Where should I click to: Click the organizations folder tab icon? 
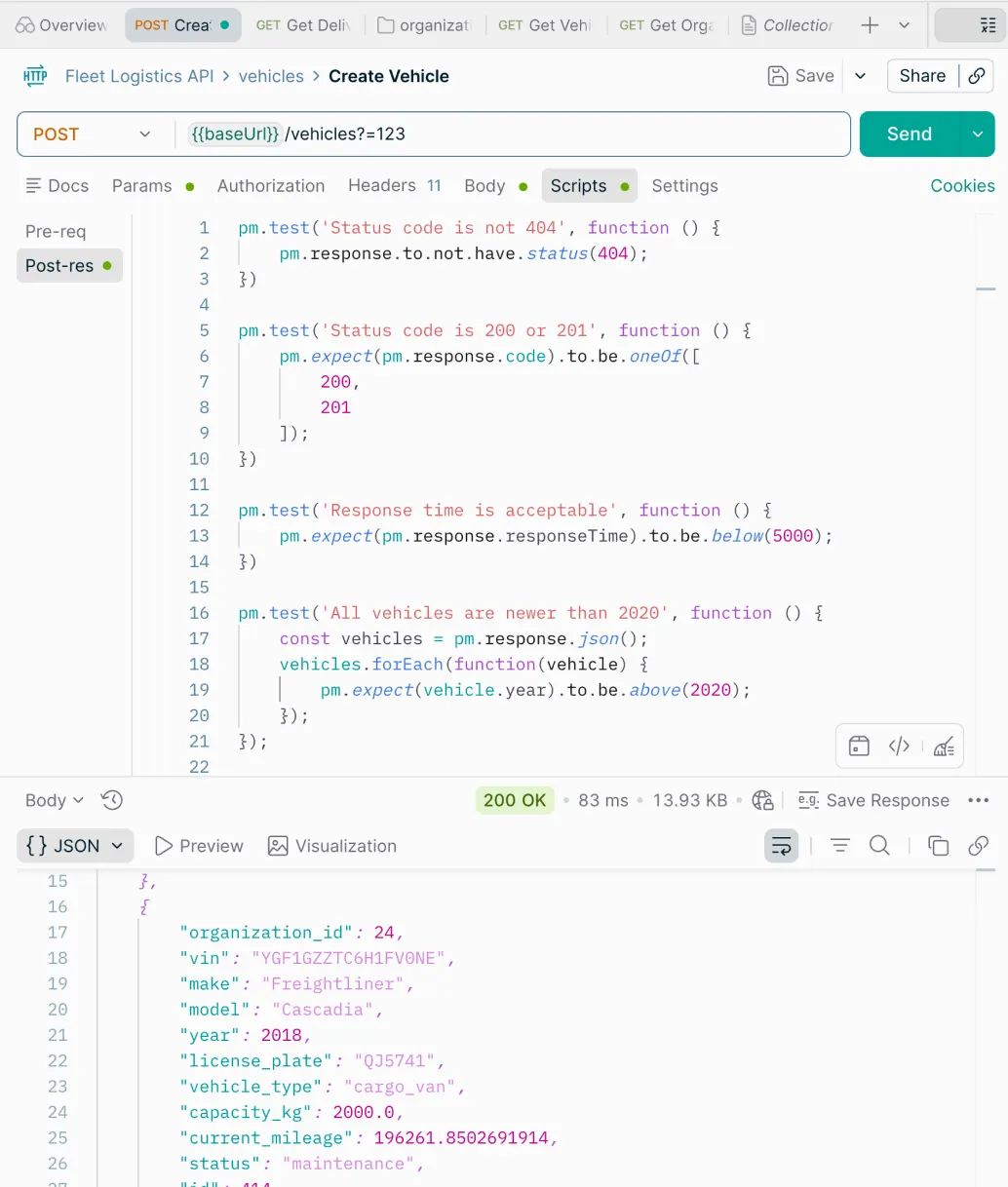[x=386, y=25]
